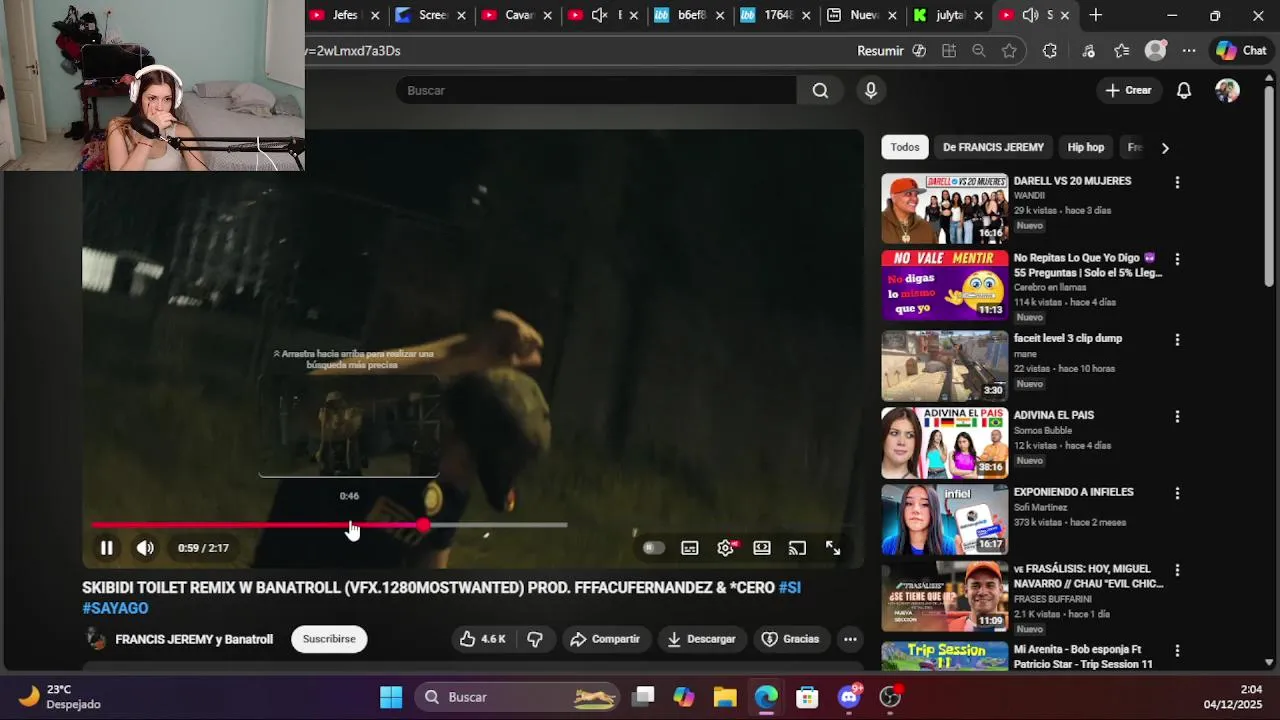Subscribe with the Suscribirse button

point(329,639)
